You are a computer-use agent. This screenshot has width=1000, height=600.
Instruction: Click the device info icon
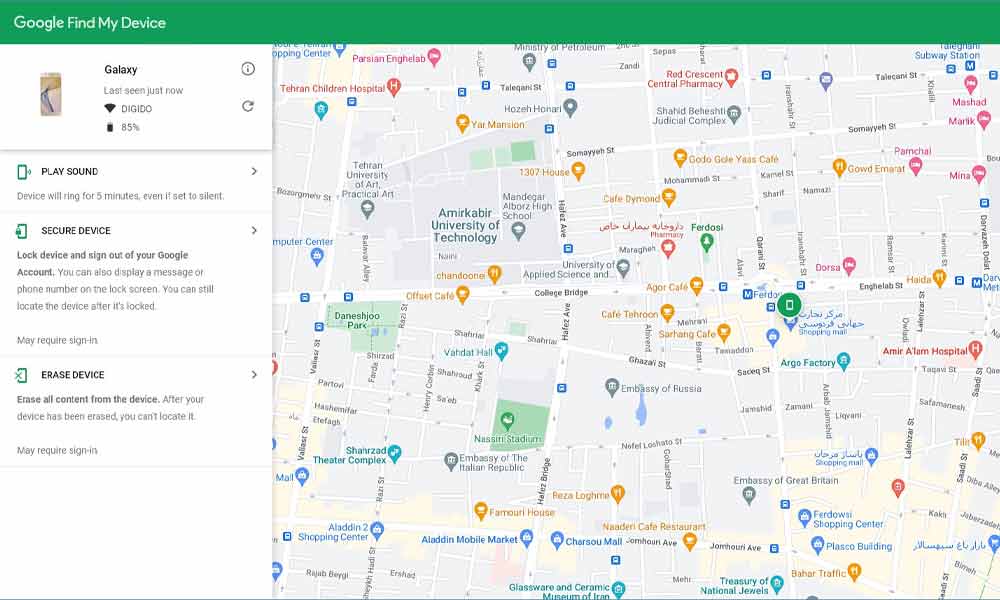click(248, 69)
